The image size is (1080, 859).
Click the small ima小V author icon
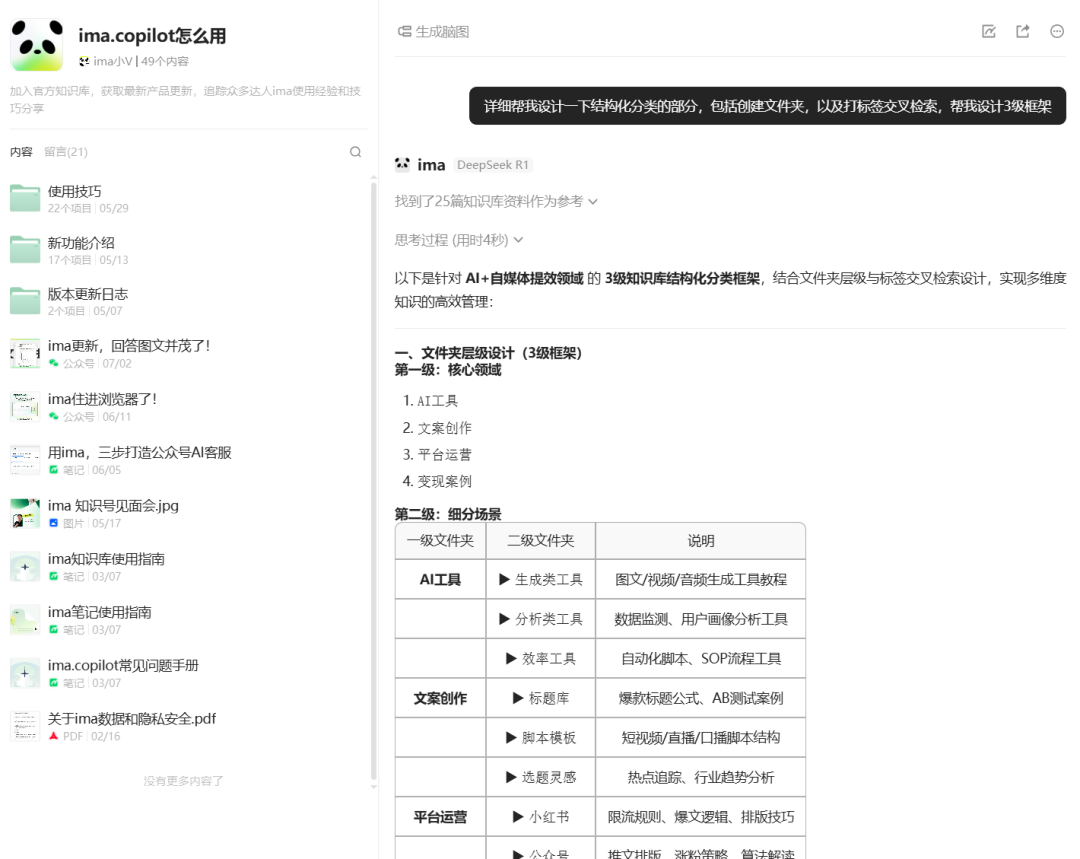point(84,61)
